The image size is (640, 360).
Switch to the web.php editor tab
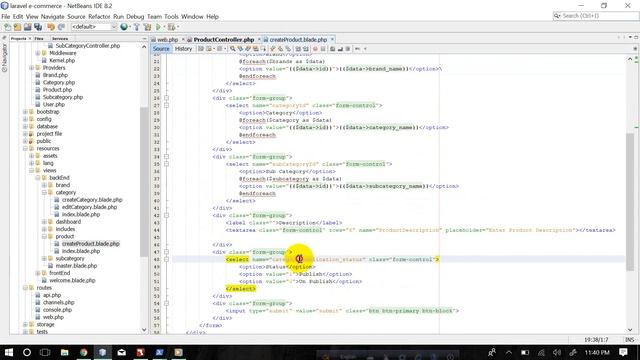pos(168,40)
